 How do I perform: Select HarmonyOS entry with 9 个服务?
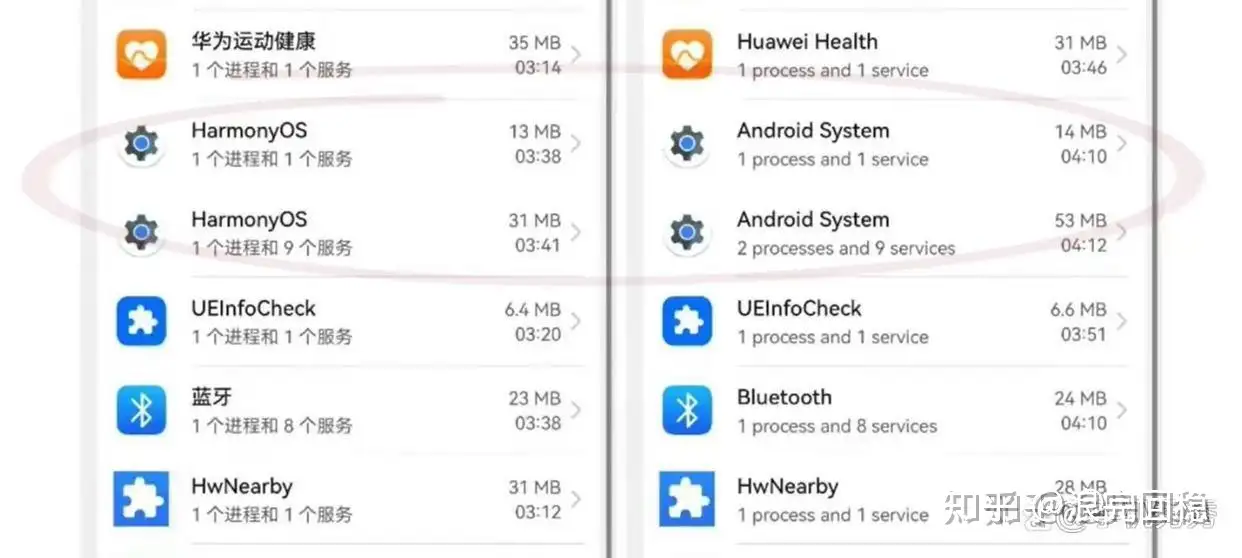[x=271, y=233]
